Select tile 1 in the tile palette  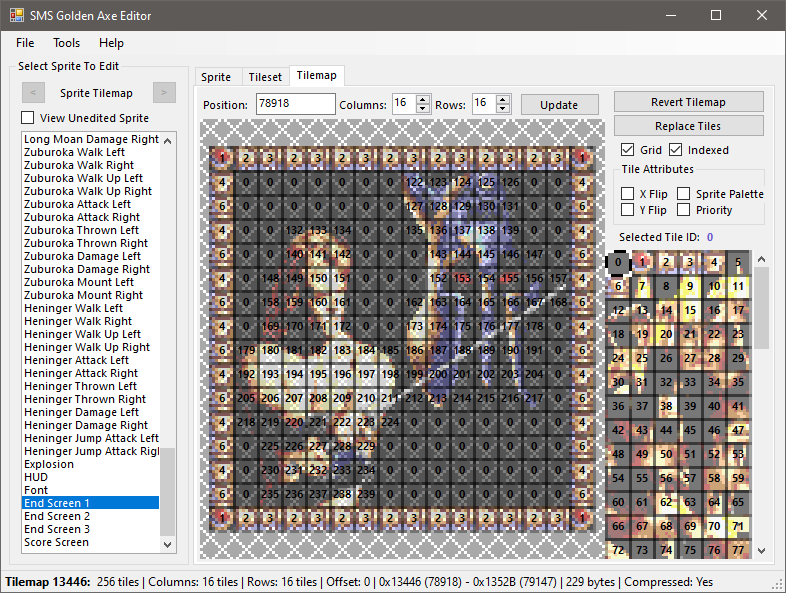(x=642, y=262)
